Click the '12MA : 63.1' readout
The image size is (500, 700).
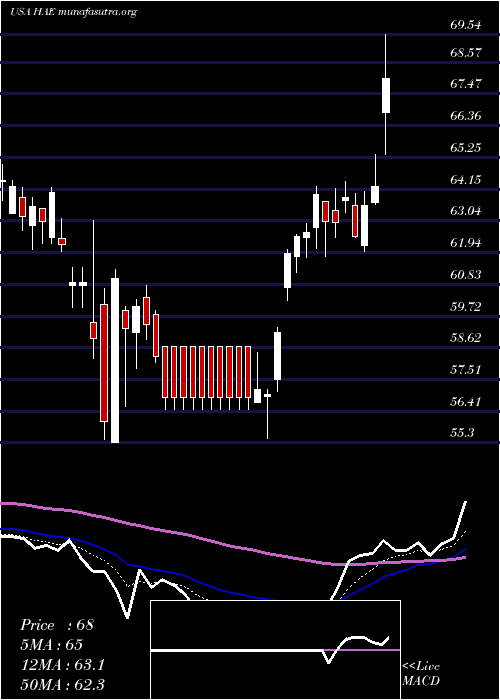point(62,665)
